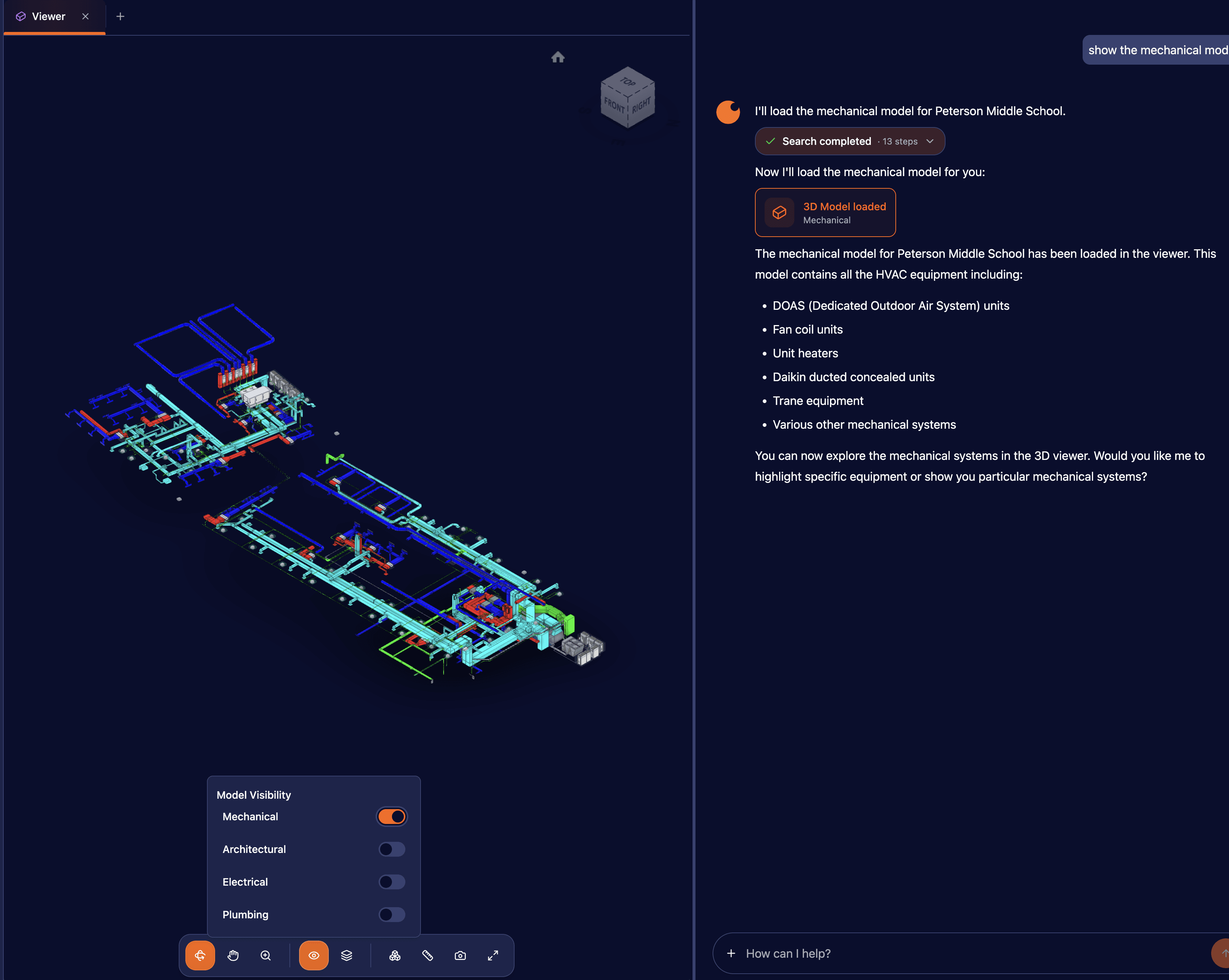The height and width of the screenshot is (980, 1229).
Task: Enable the Architectural visibility toggle
Action: 392,849
